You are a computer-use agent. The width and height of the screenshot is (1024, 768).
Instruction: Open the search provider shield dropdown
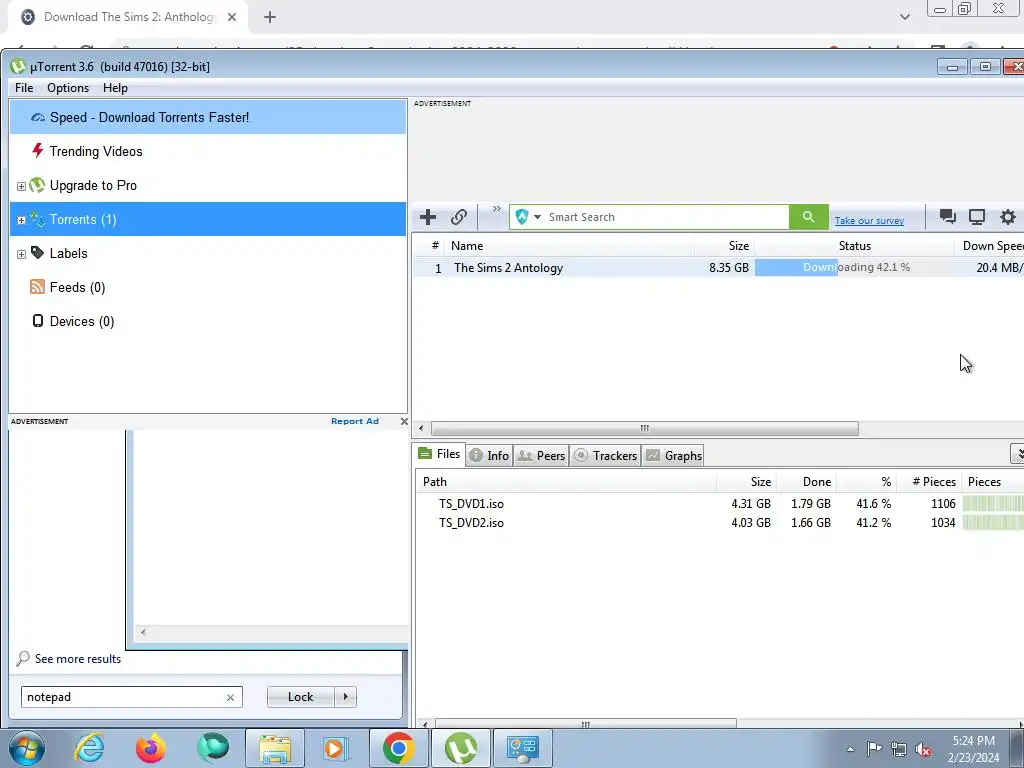pos(528,217)
